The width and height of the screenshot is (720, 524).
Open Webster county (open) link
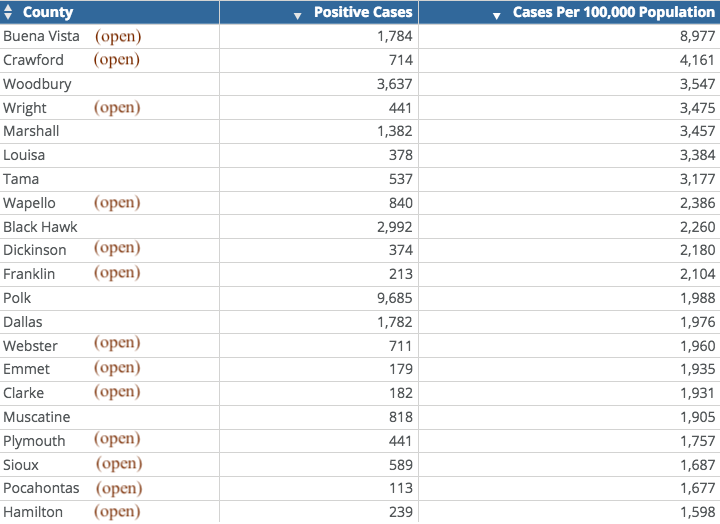pyautogui.click(x=117, y=343)
